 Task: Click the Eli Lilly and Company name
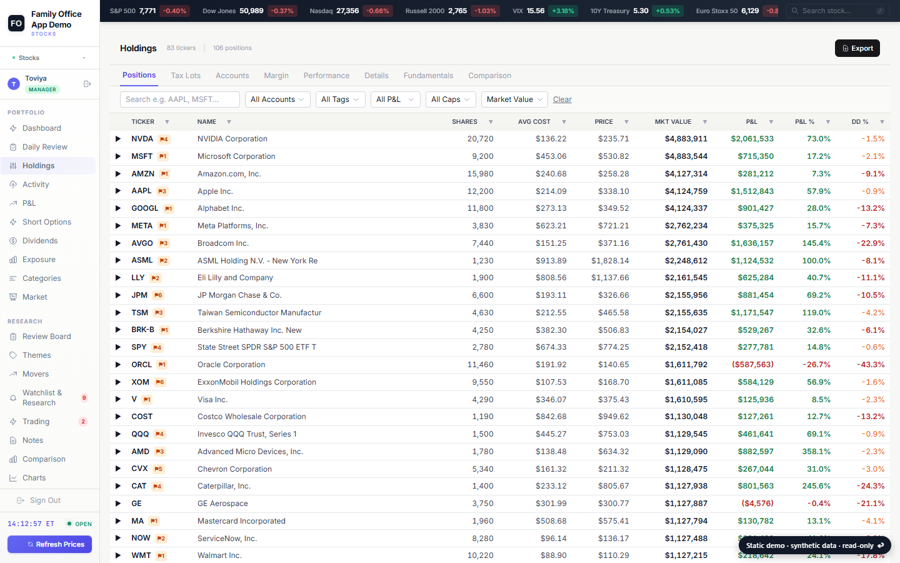pos(235,278)
